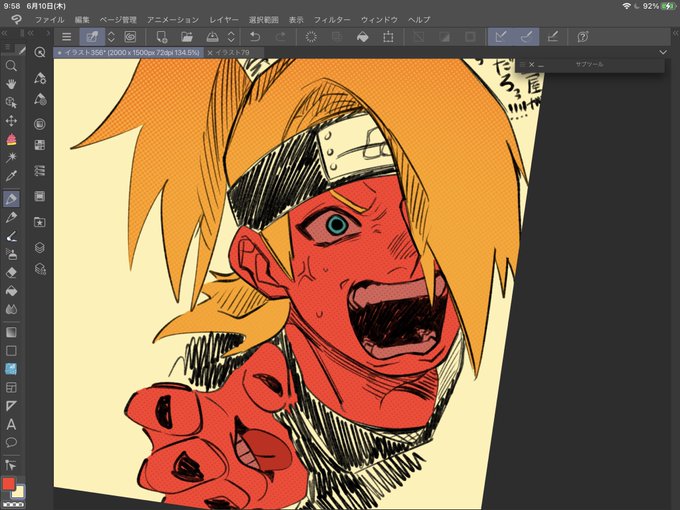The image size is (680, 510).
Task: Select the Airbrush tool
Action: (x=11, y=254)
